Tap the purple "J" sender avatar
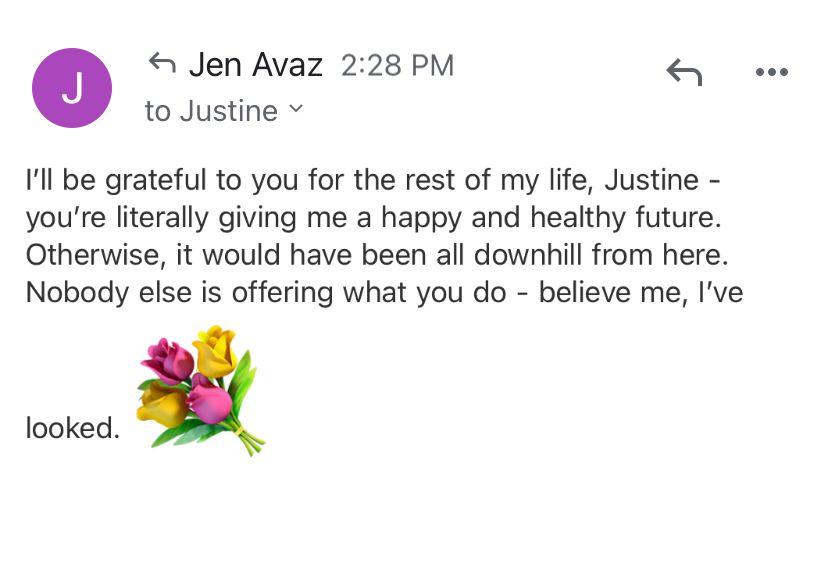The height and width of the screenshot is (574, 828). click(x=72, y=88)
